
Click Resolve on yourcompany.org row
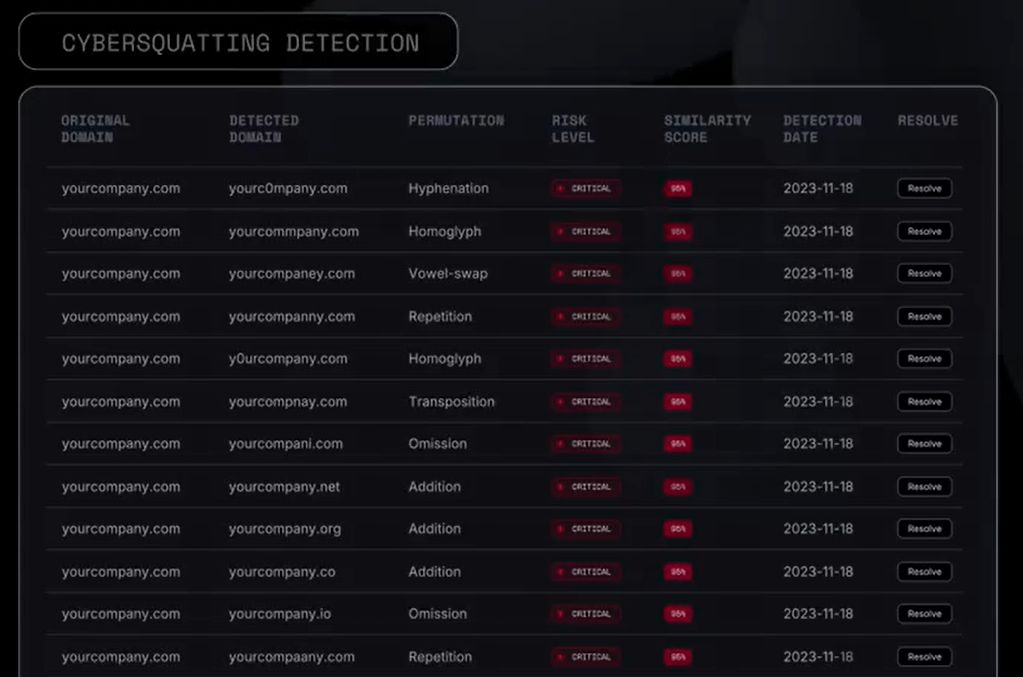pos(924,529)
